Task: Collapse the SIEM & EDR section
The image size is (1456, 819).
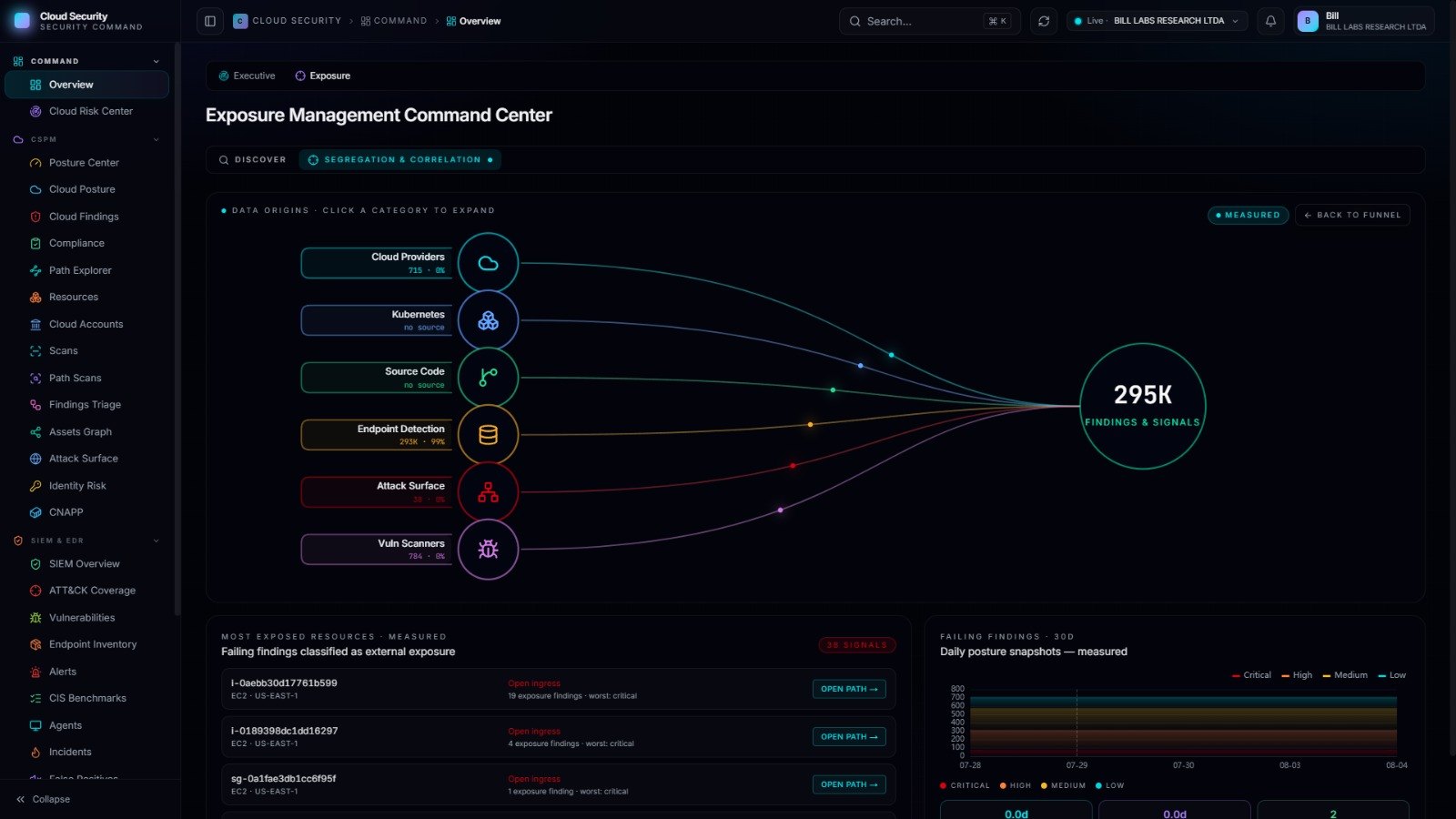Action: coord(156,541)
